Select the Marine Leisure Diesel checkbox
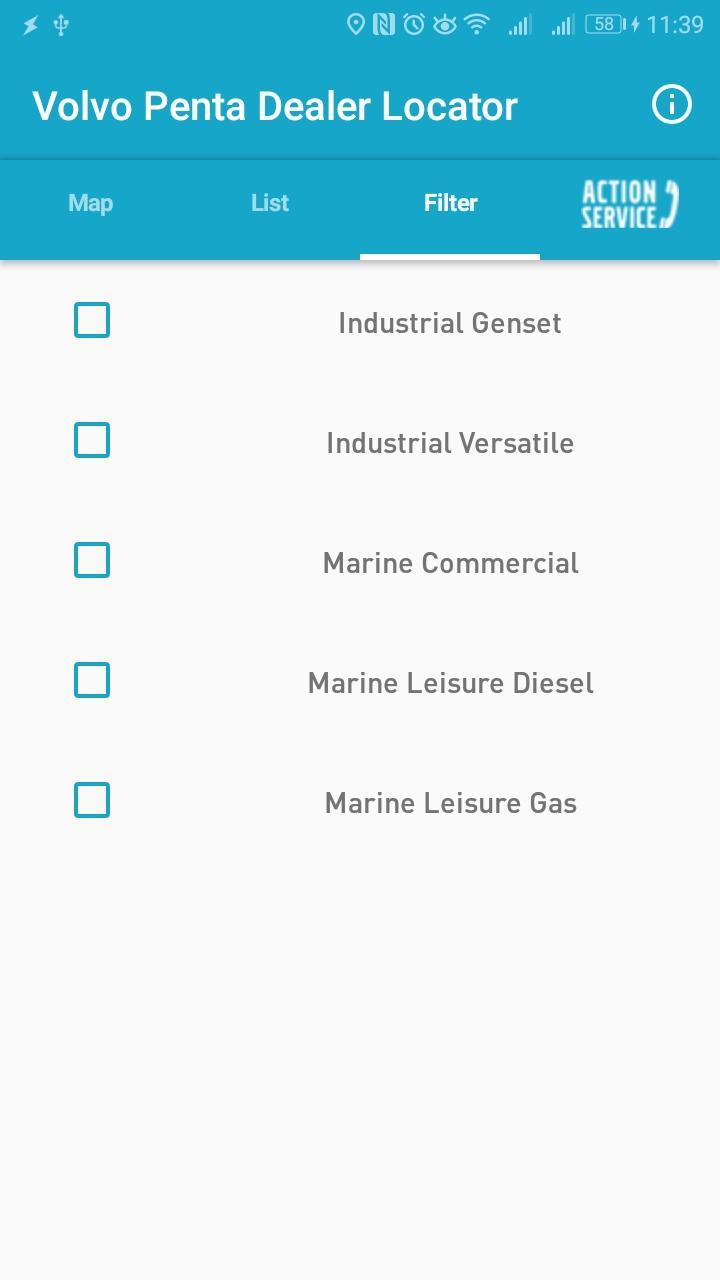The height and width of the screenshot is (1280, 720). pos(92,680)
